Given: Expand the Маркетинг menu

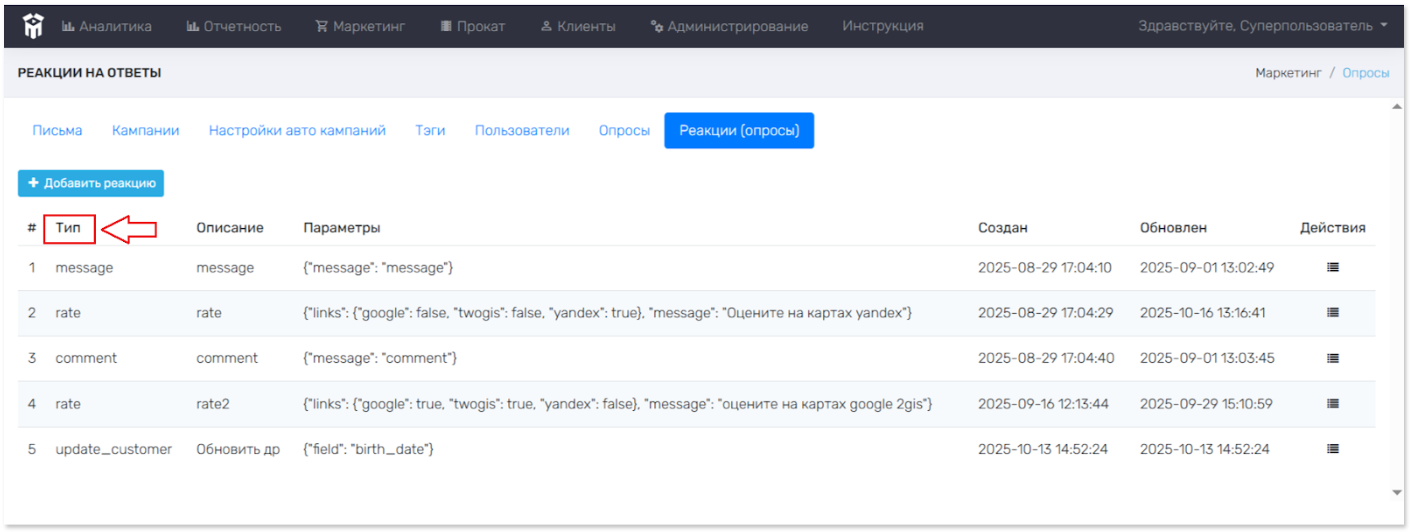Looking at the screenshot, I should (x=360, y=26).
